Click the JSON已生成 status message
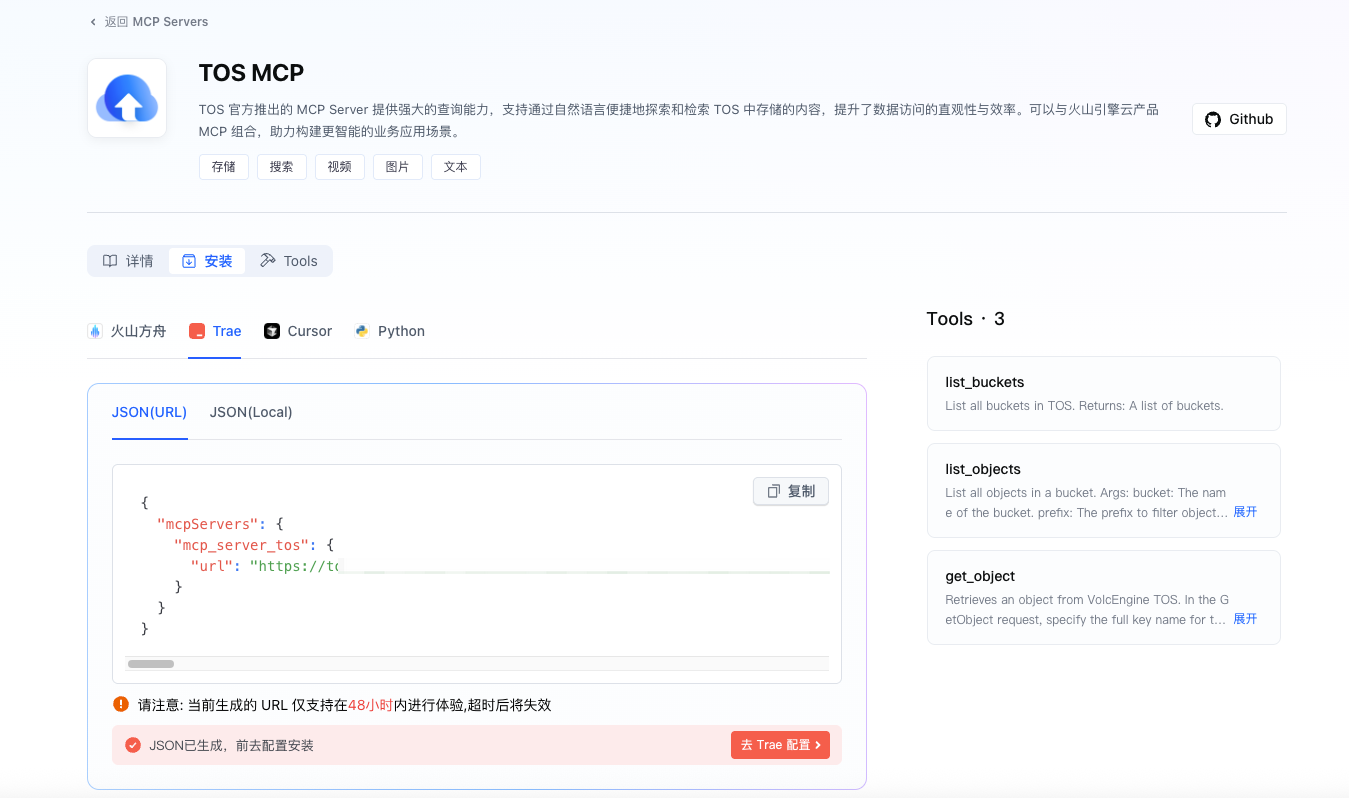The image size is (1349, 798). (231, 745)
